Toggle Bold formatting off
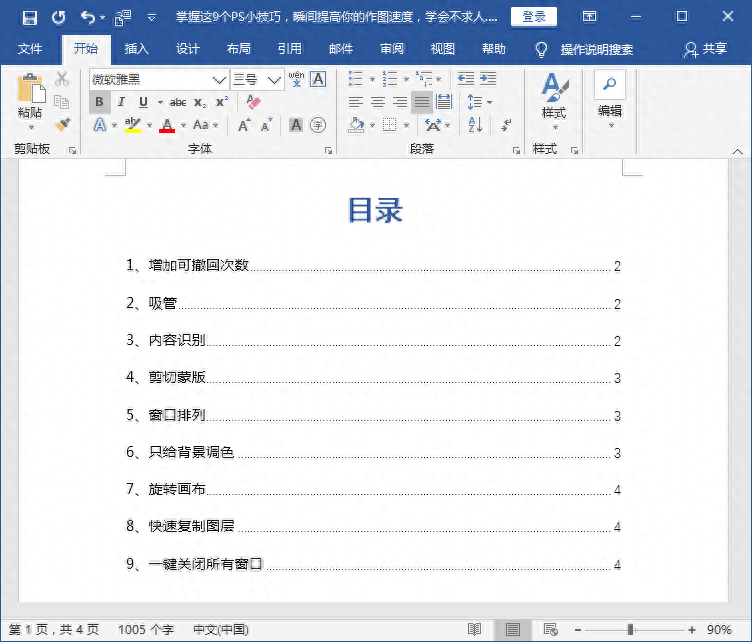The image size is (752, 642). click(99, 102)
